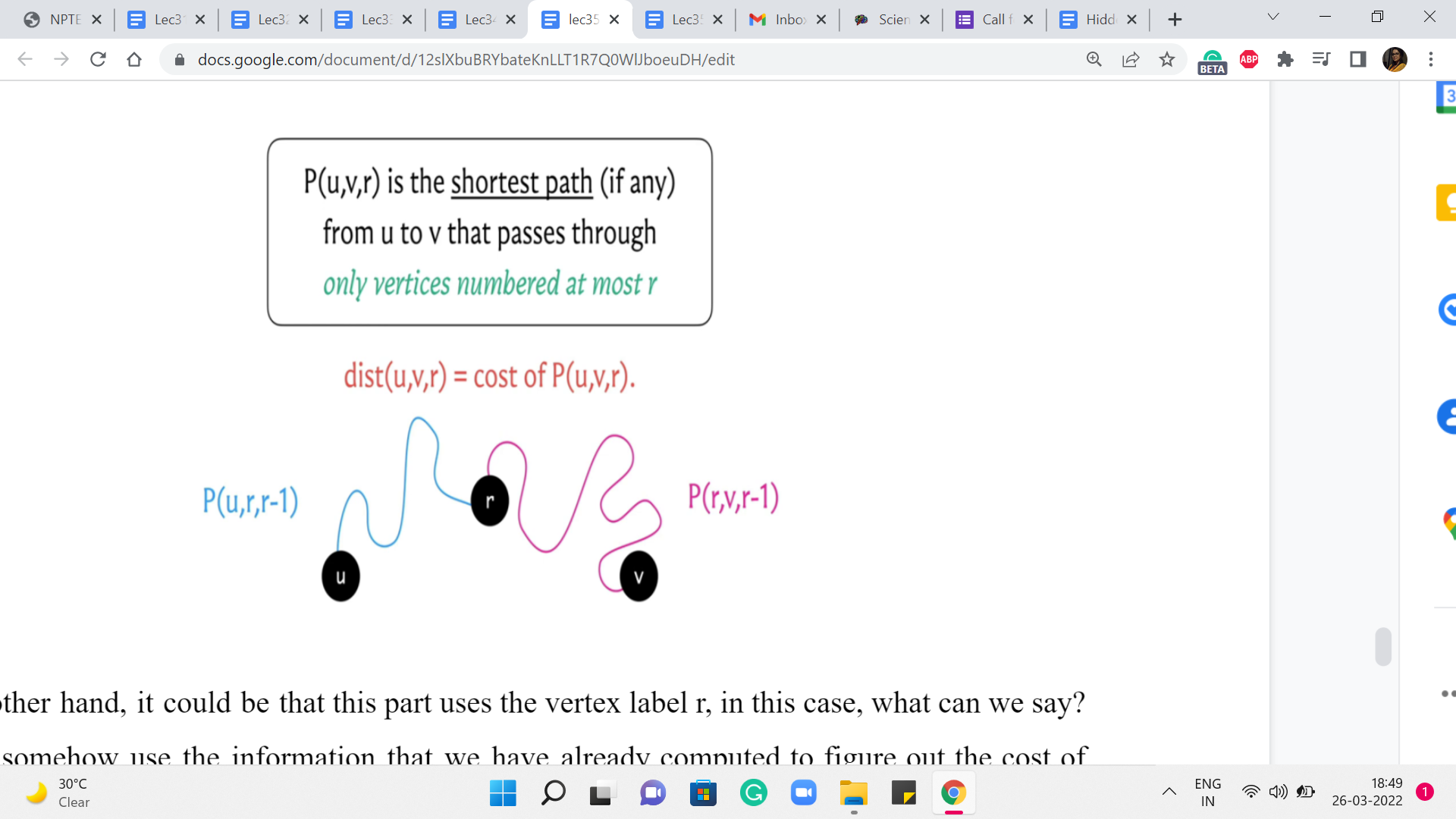This screenshot has width=1456, height=819.
Task: Click the Chrome profile avatar
Action: [x=1394, y=59]
